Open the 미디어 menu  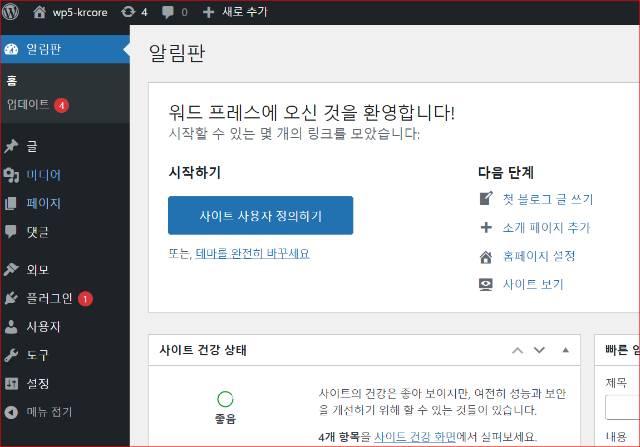44,175
